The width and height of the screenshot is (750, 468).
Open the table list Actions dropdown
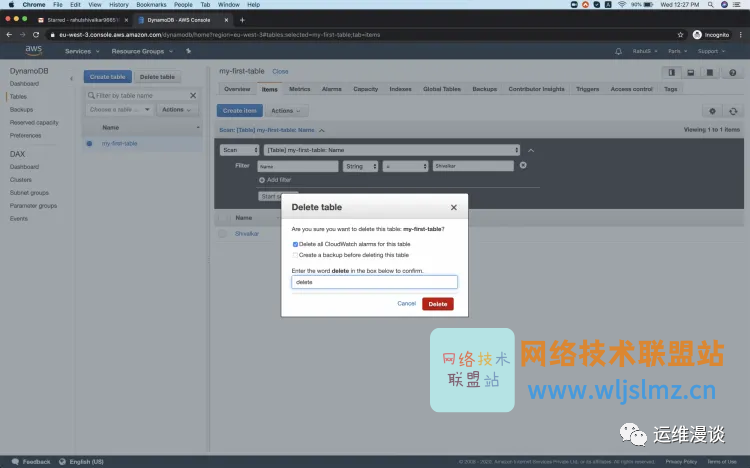pyautogui.click(x=176, y=110)
